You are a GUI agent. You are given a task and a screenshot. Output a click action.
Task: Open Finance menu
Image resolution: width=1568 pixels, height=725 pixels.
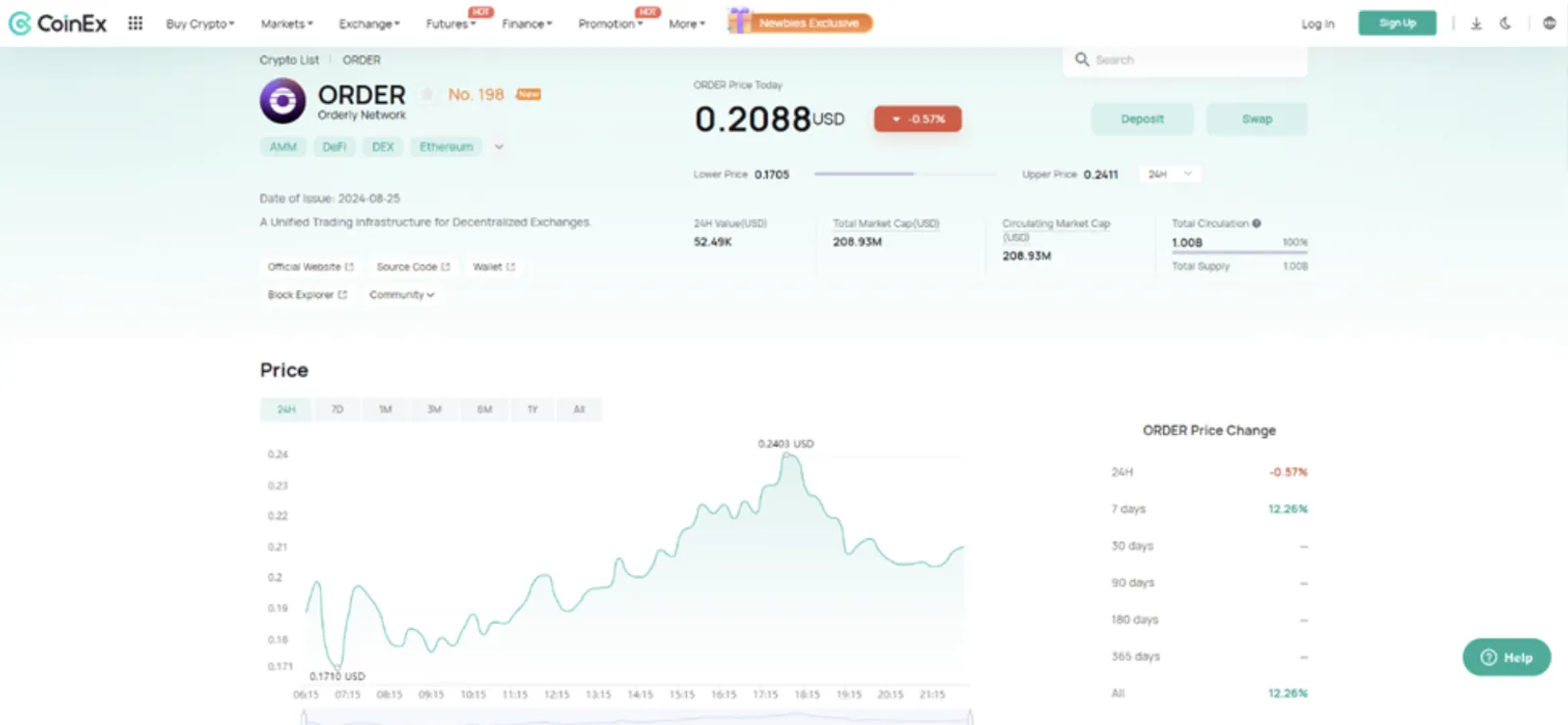pyautogui.click(x=527, y=24)
